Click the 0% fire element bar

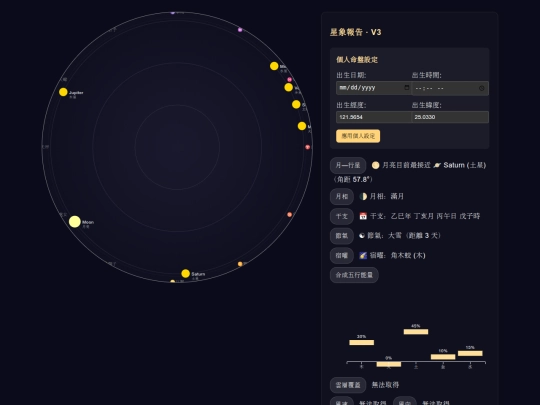pyautogui.click(x=389, y=364)
